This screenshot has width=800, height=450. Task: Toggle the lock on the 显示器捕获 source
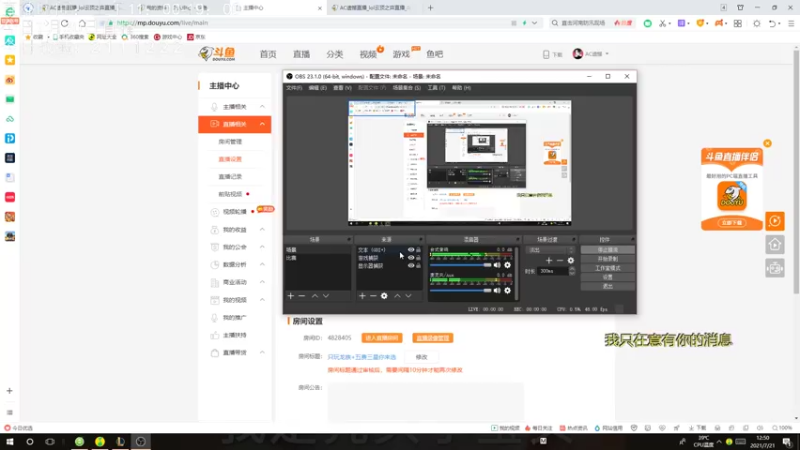(418, 266)
